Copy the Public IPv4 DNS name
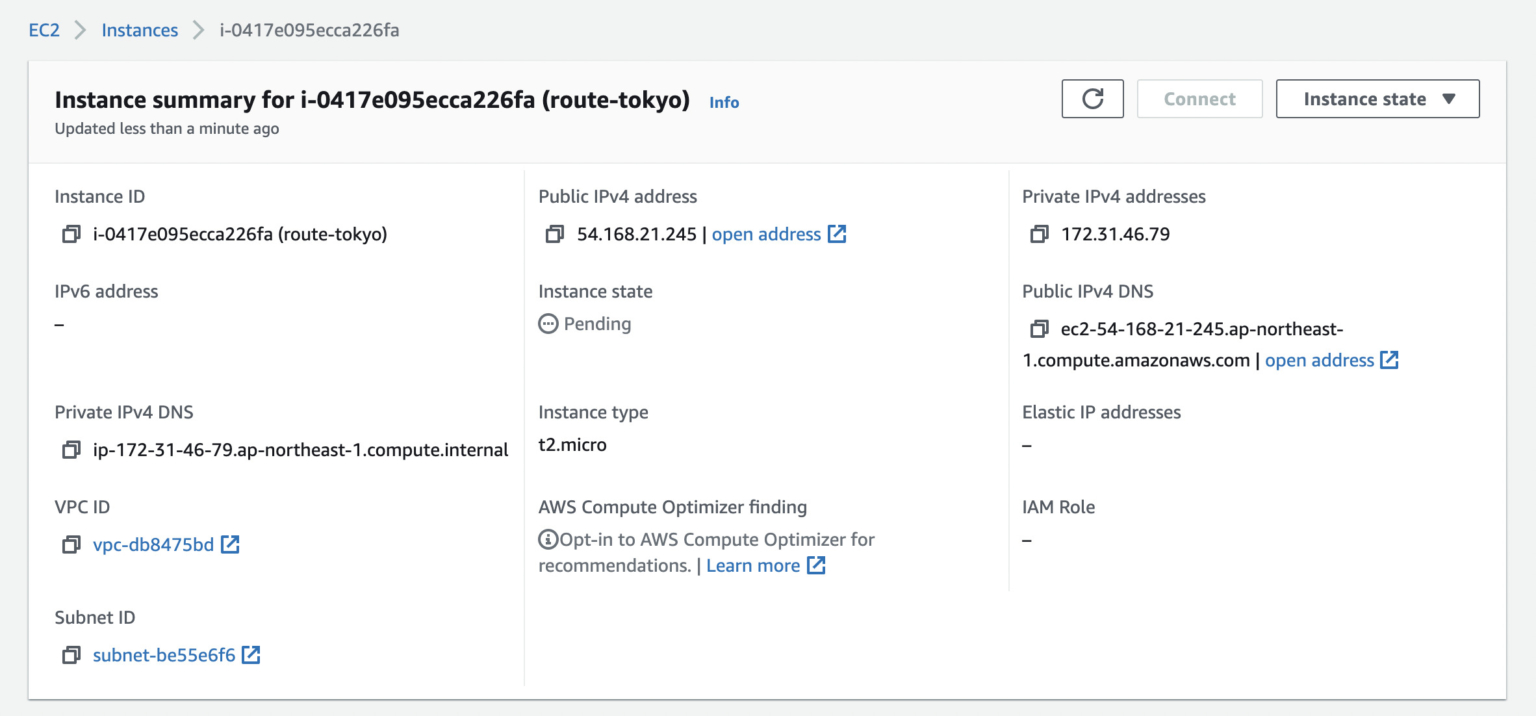1536x716 pixels. tap(1039, 330)
